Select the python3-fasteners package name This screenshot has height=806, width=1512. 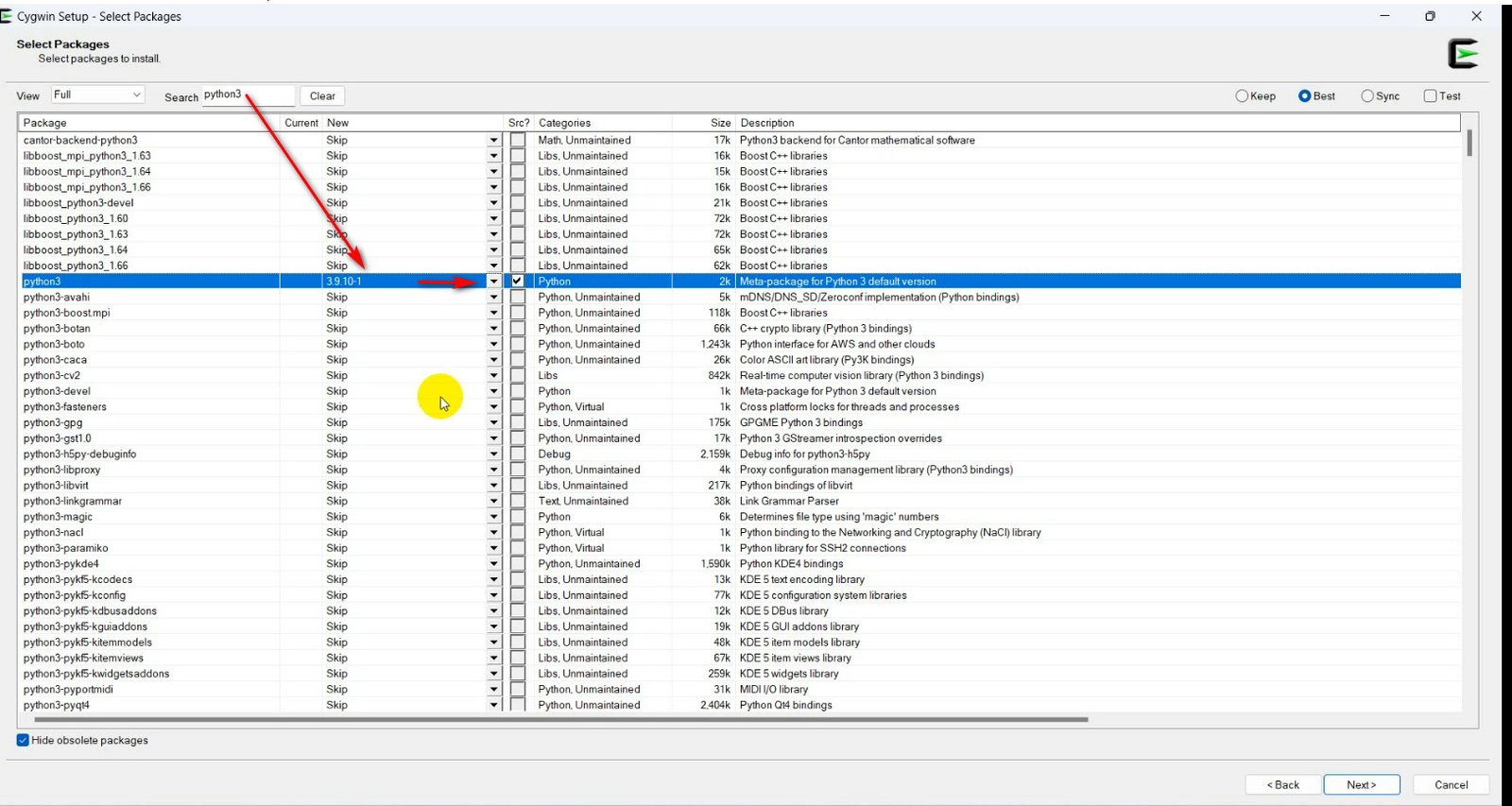65,407
